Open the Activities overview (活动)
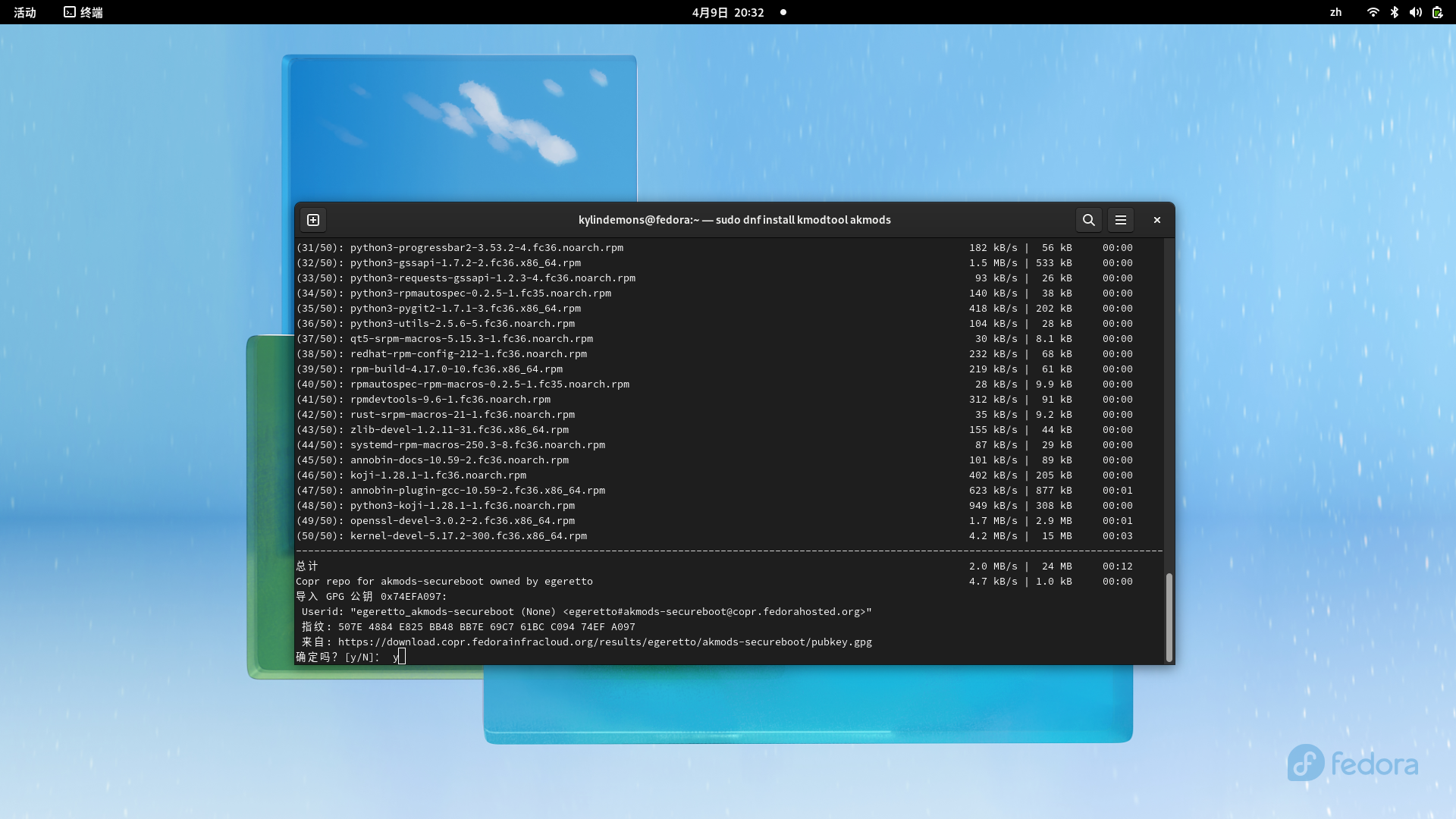Viewport: 1456px width, 819px height. [25, 12]
